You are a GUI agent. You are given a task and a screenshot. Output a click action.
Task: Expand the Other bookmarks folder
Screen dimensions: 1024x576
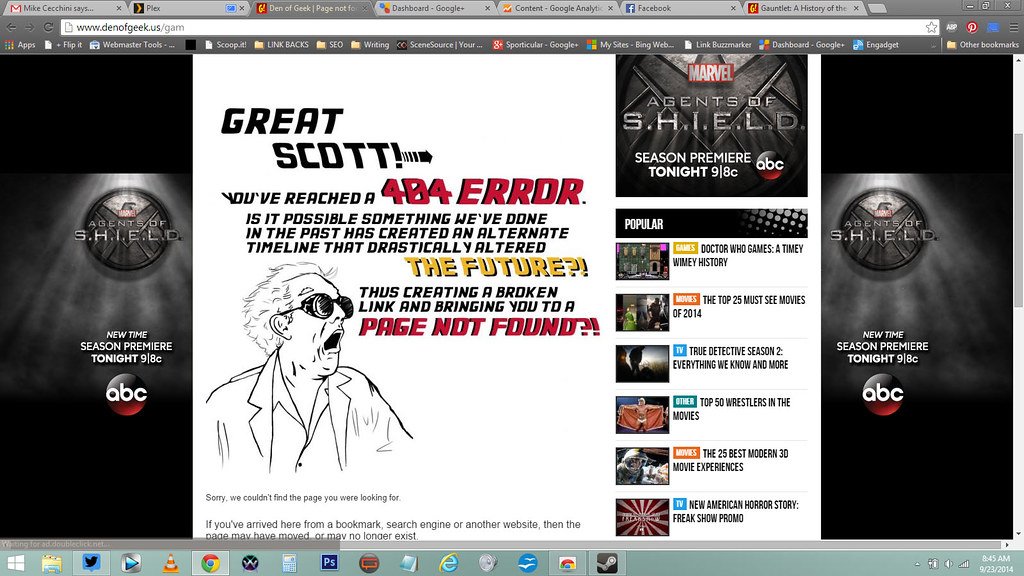tap(982, 45)
